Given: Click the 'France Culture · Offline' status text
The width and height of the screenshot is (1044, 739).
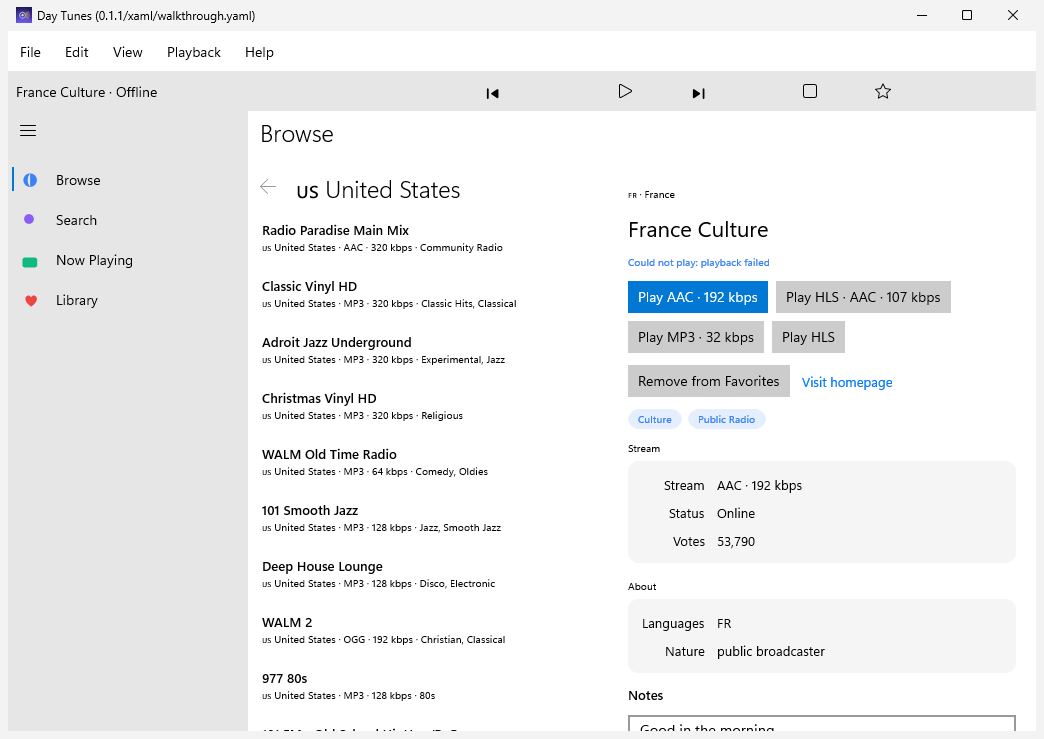Looking at the screenshot, I should 87,92.
